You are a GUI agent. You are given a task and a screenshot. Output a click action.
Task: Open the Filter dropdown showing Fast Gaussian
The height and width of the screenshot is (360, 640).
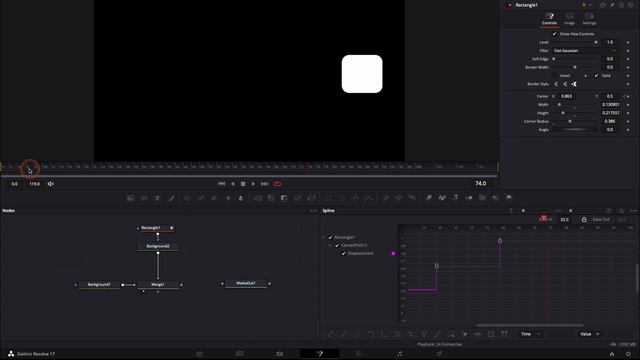tap(584, 51)
